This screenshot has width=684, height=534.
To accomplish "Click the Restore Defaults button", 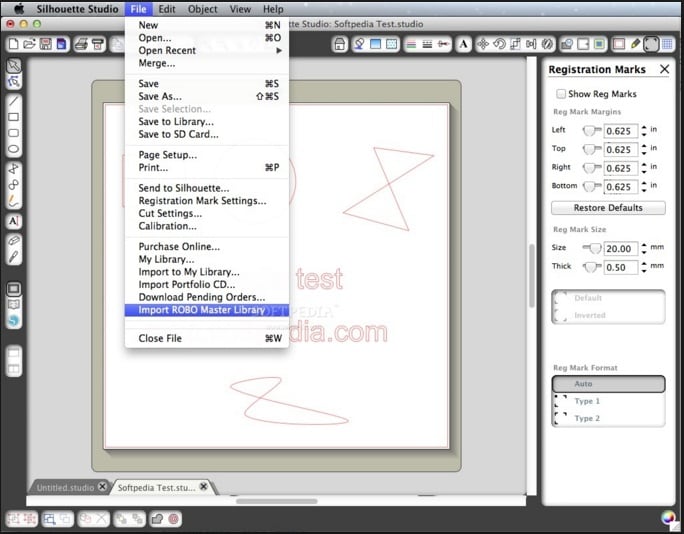I will click(x=608, y=208).
